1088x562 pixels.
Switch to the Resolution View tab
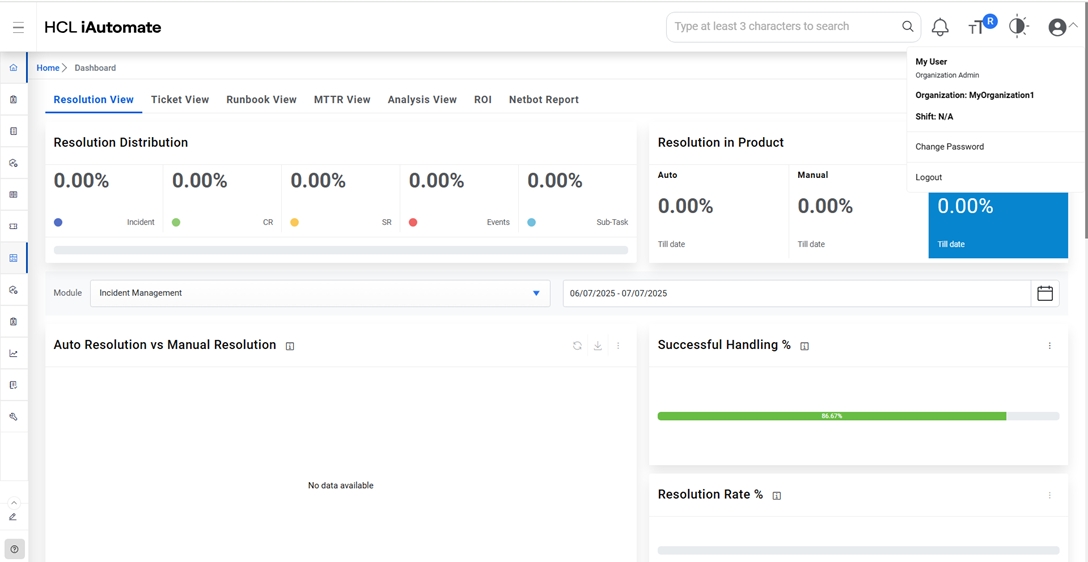[x=94, y=99]
